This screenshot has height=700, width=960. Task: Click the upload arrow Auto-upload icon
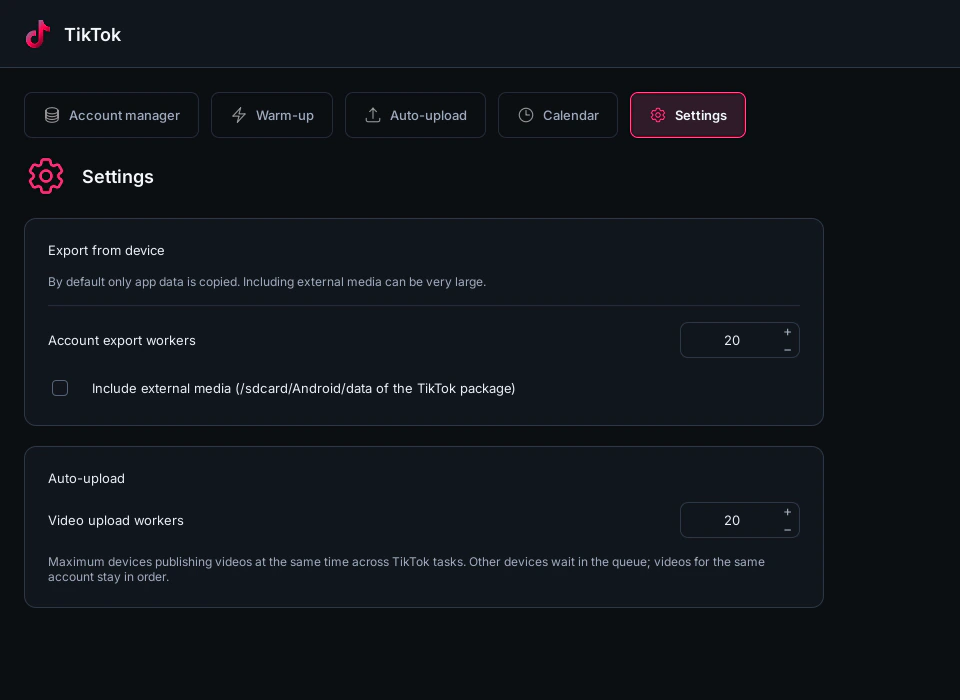pos(373,115)
